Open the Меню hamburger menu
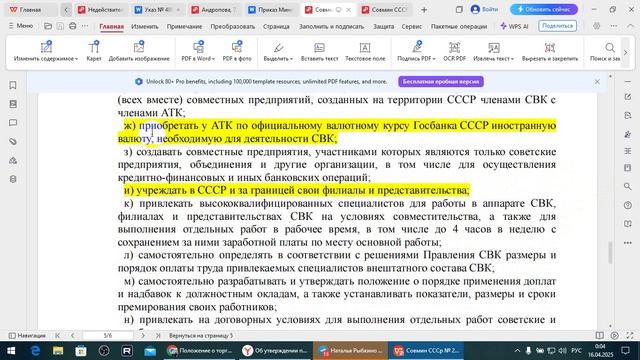Image resolution: width=640 pixels, height=360 pixels. coord(21,26)
